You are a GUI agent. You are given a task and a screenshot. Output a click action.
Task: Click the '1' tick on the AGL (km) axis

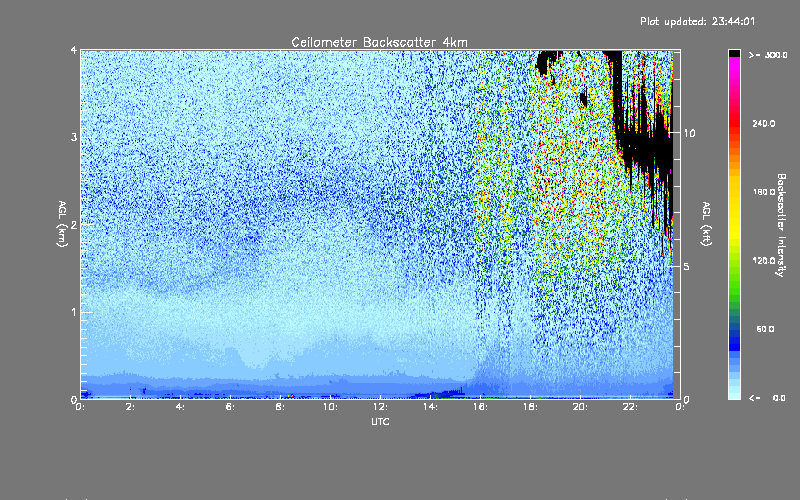pos(74,312)
